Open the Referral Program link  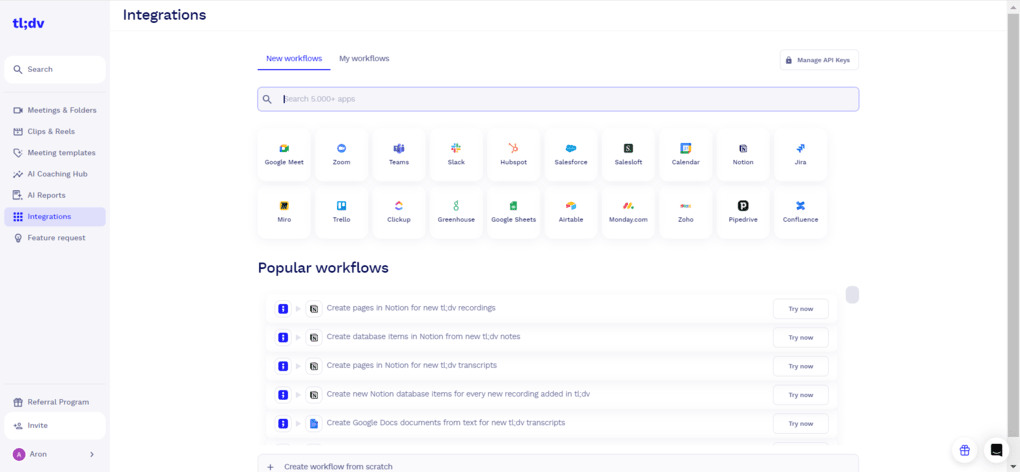(x=55, y=402)
